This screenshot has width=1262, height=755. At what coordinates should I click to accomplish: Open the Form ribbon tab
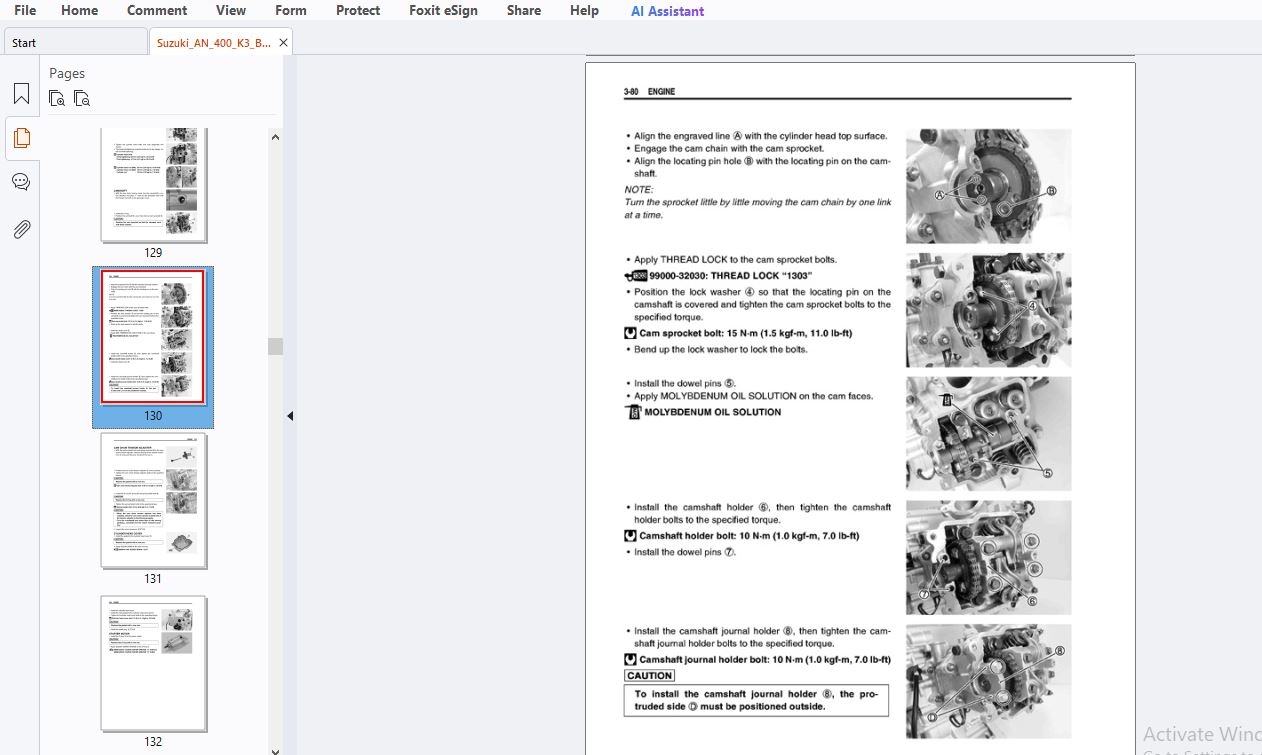click(x=291, y=10)
